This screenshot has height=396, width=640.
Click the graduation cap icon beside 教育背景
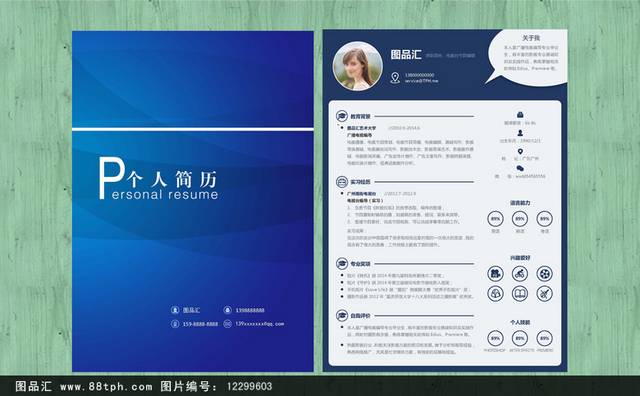[342, 116]
